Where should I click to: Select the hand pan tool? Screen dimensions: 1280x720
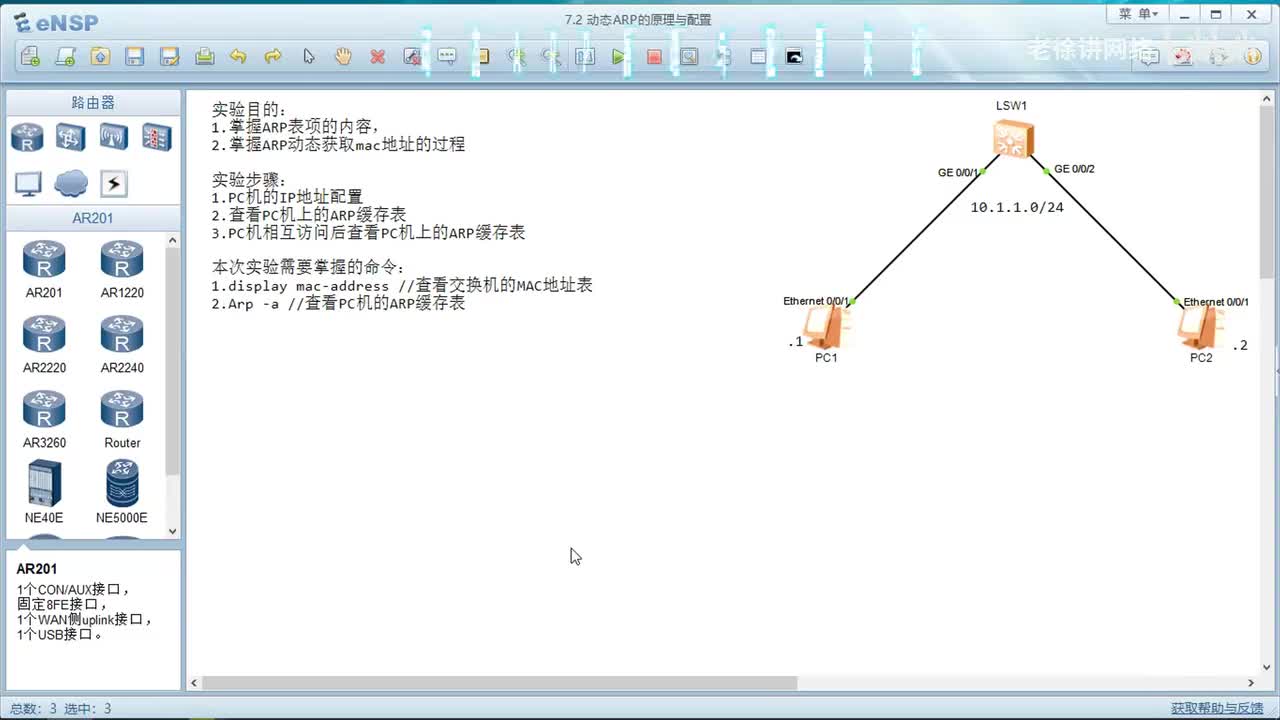click(x=343, y=57)
